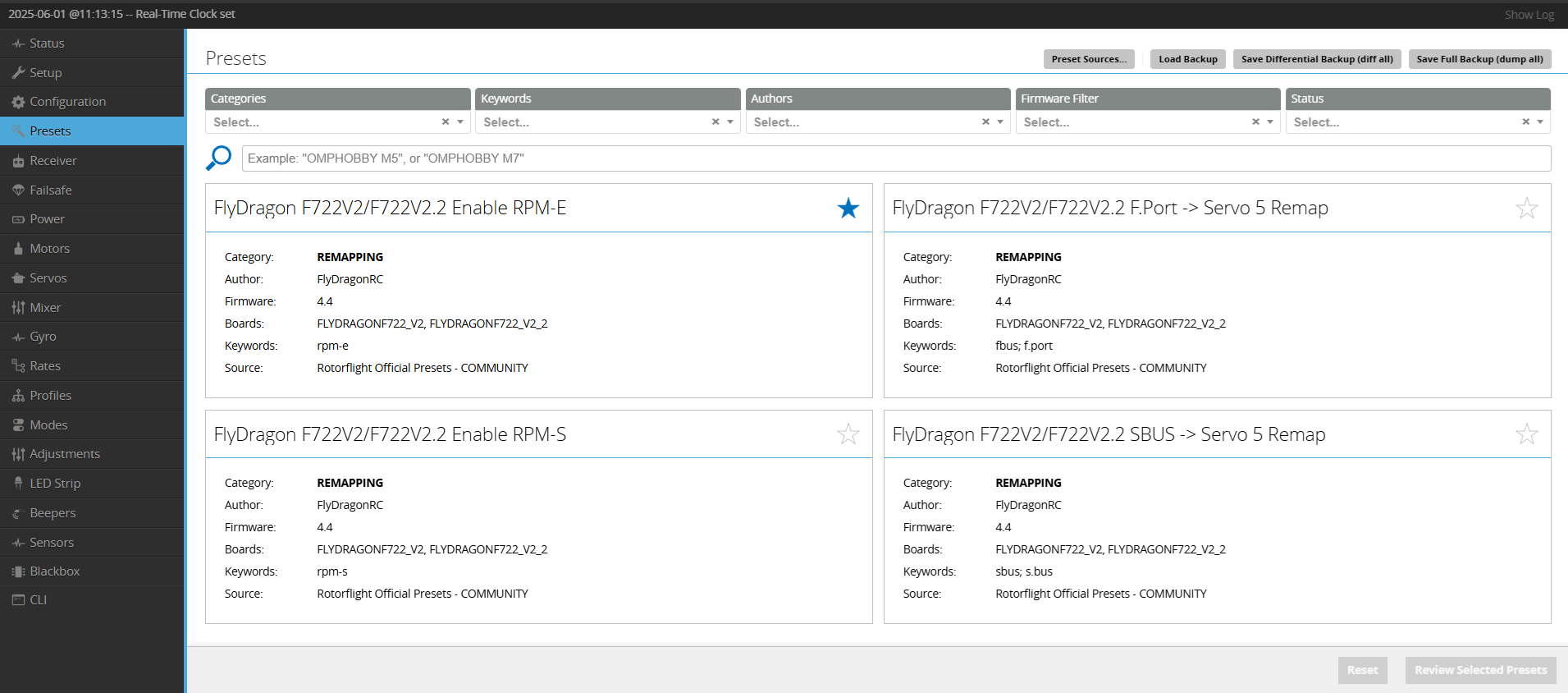This screenshot has width=1568, height=693.
Task: Click the Power battery icon
Action: coord(18,219)
